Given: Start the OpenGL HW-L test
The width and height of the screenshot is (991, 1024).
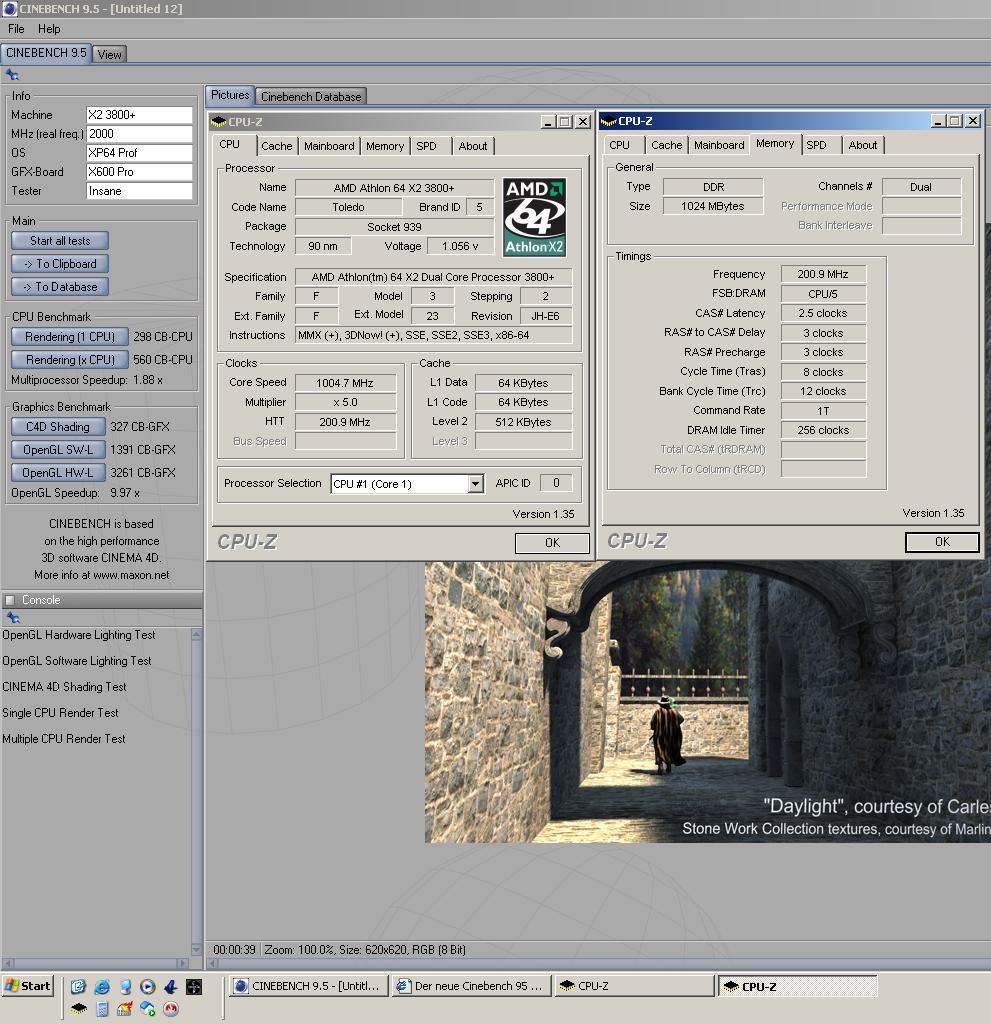Looking at the screenshot, I should 57,473.
